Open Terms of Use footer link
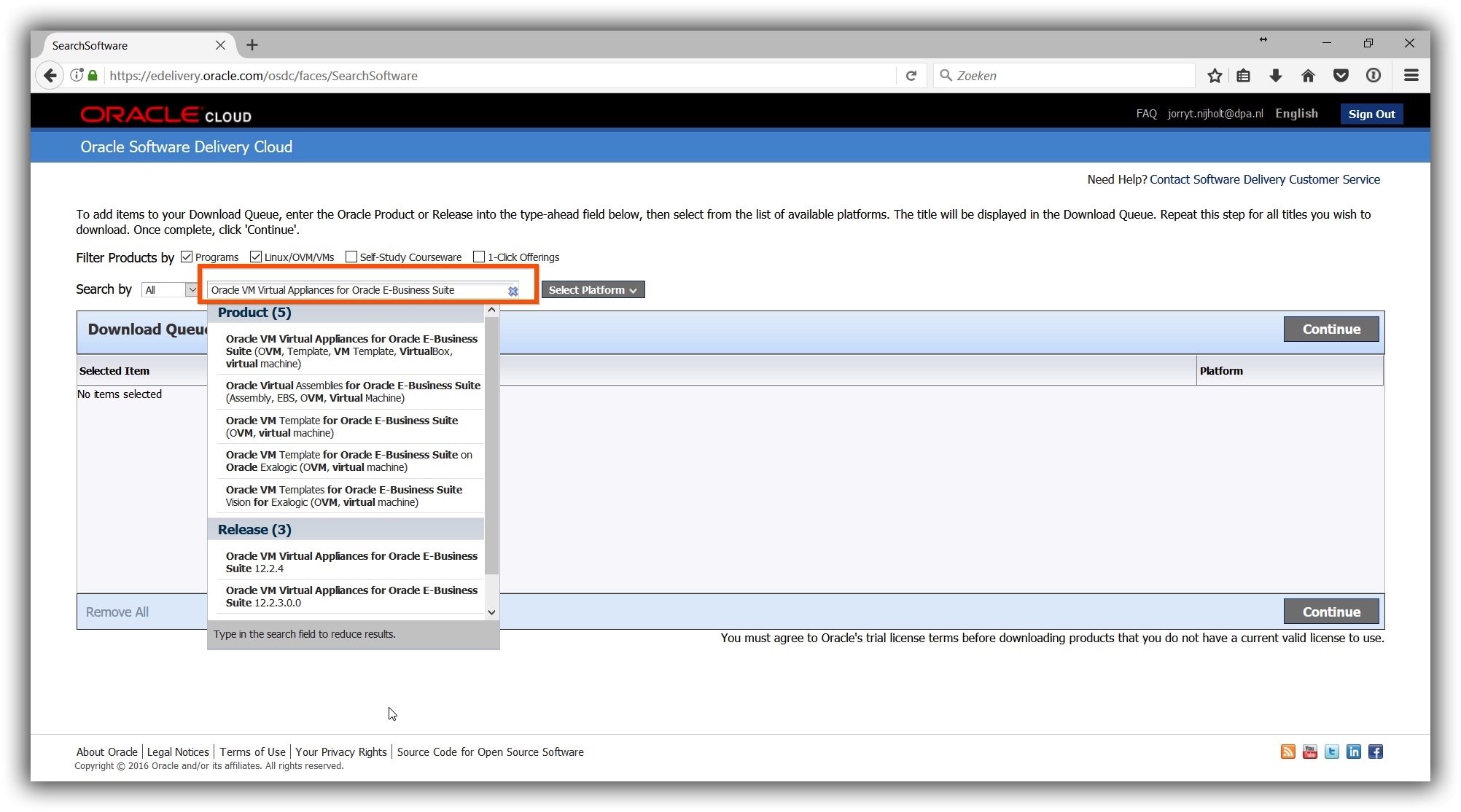The height and width of the screenshot is (812, 1461). [252, 752]
